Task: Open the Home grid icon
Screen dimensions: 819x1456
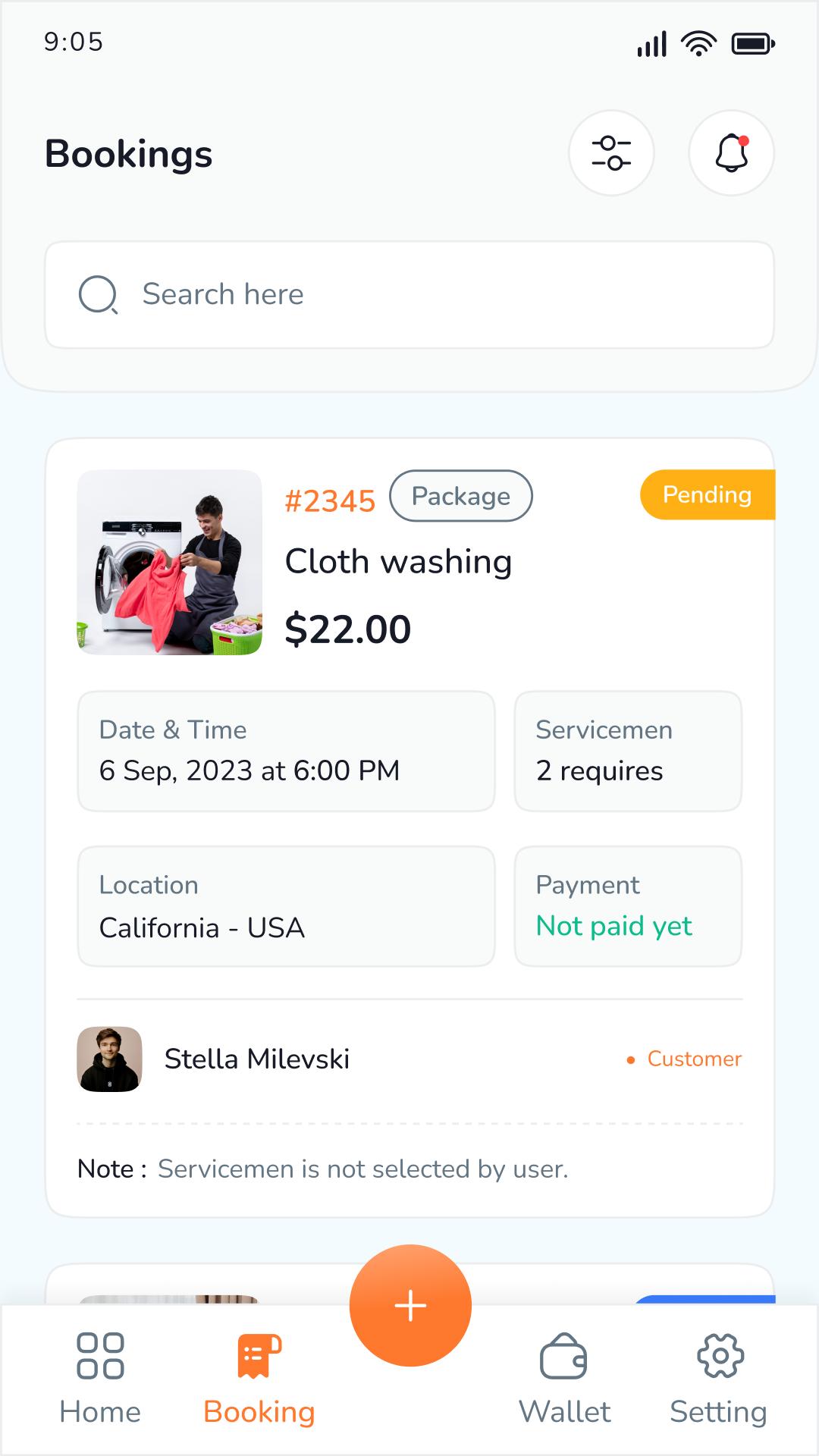Action: click(100, 1356)
